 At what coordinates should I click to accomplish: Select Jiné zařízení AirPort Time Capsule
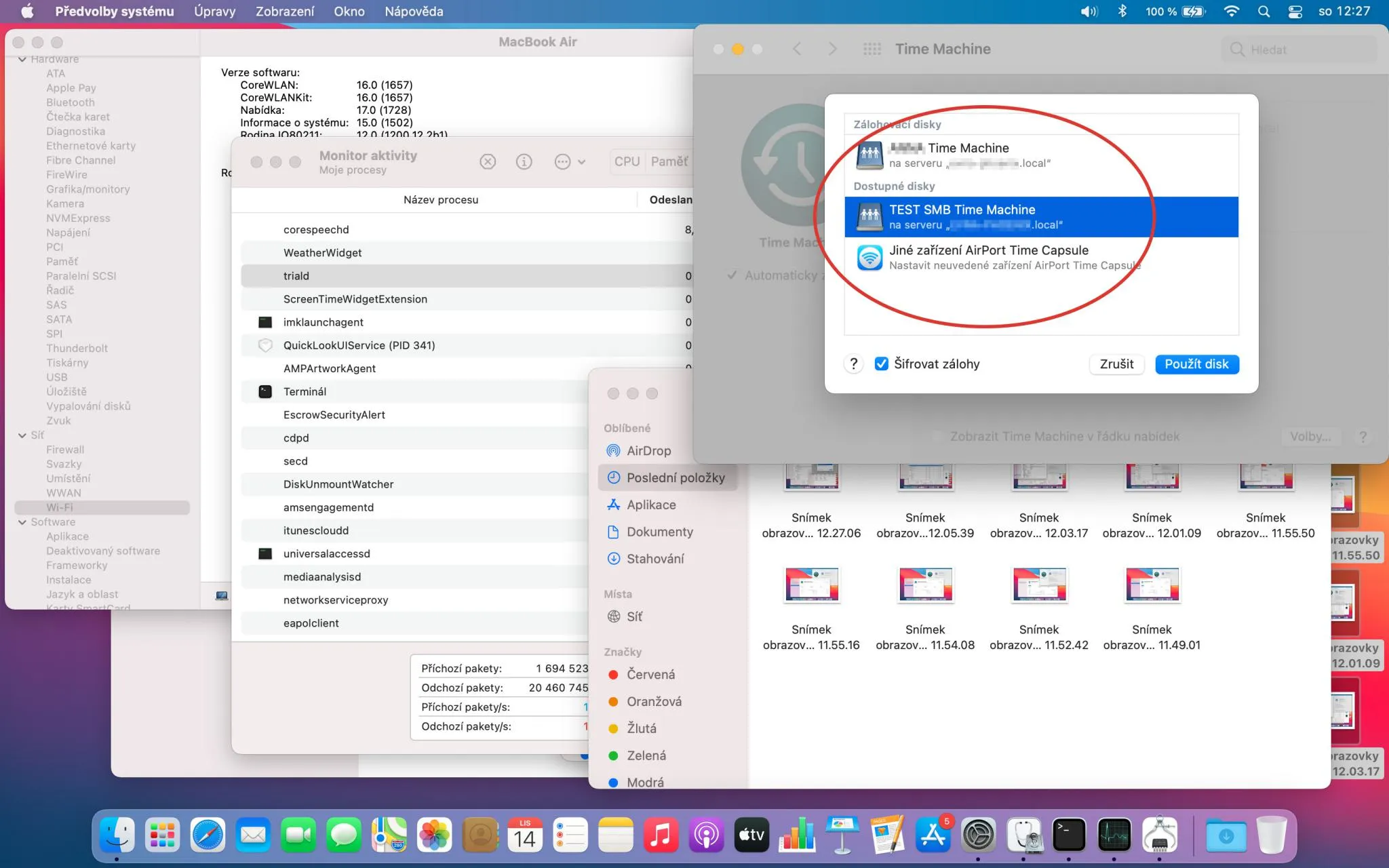click(x=1042, y=258)
